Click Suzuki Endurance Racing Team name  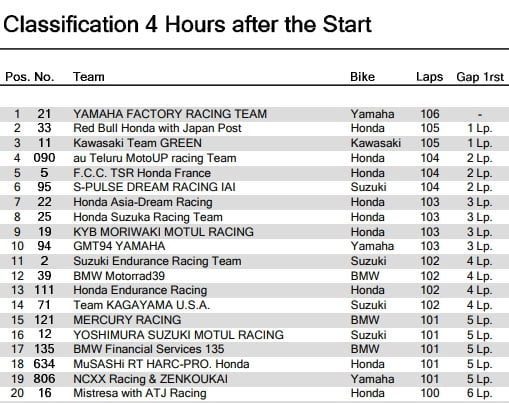(157, 261)
